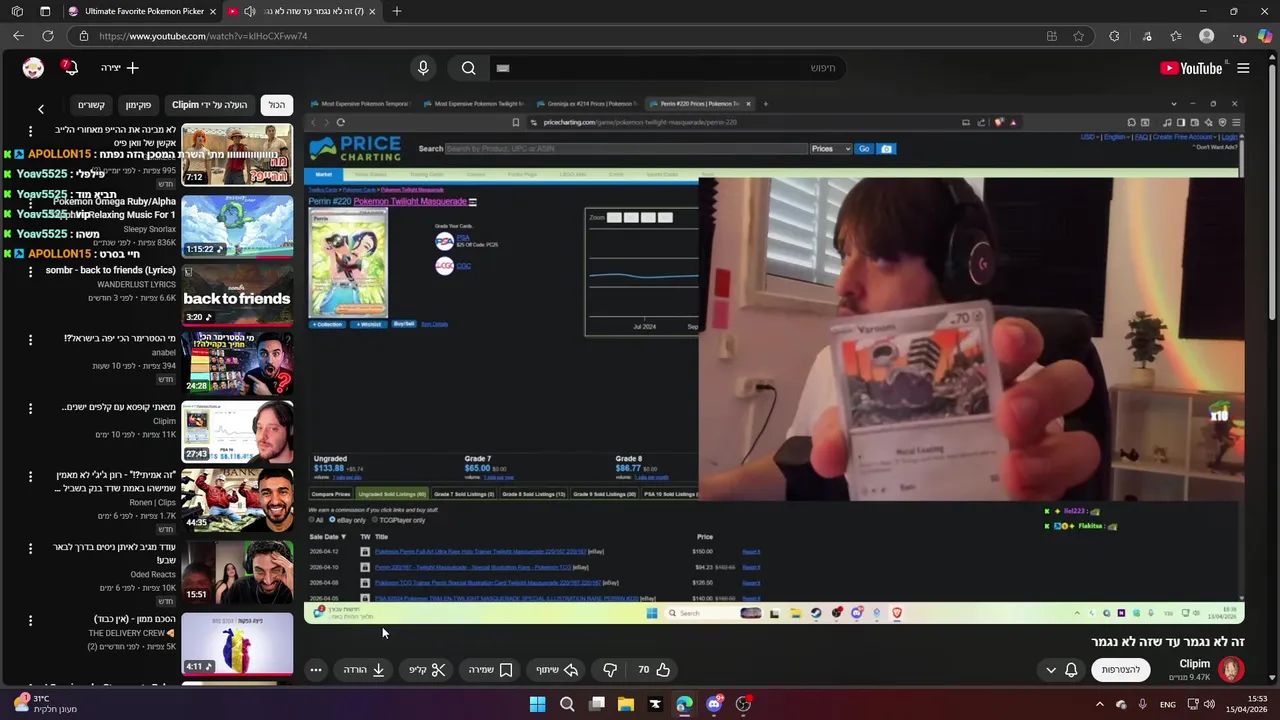Viewport: 1280px width, 720px height.
Task: Open the Pokemon Omega Ruby relaxing music thumbnail
Action: coord(237,225)
